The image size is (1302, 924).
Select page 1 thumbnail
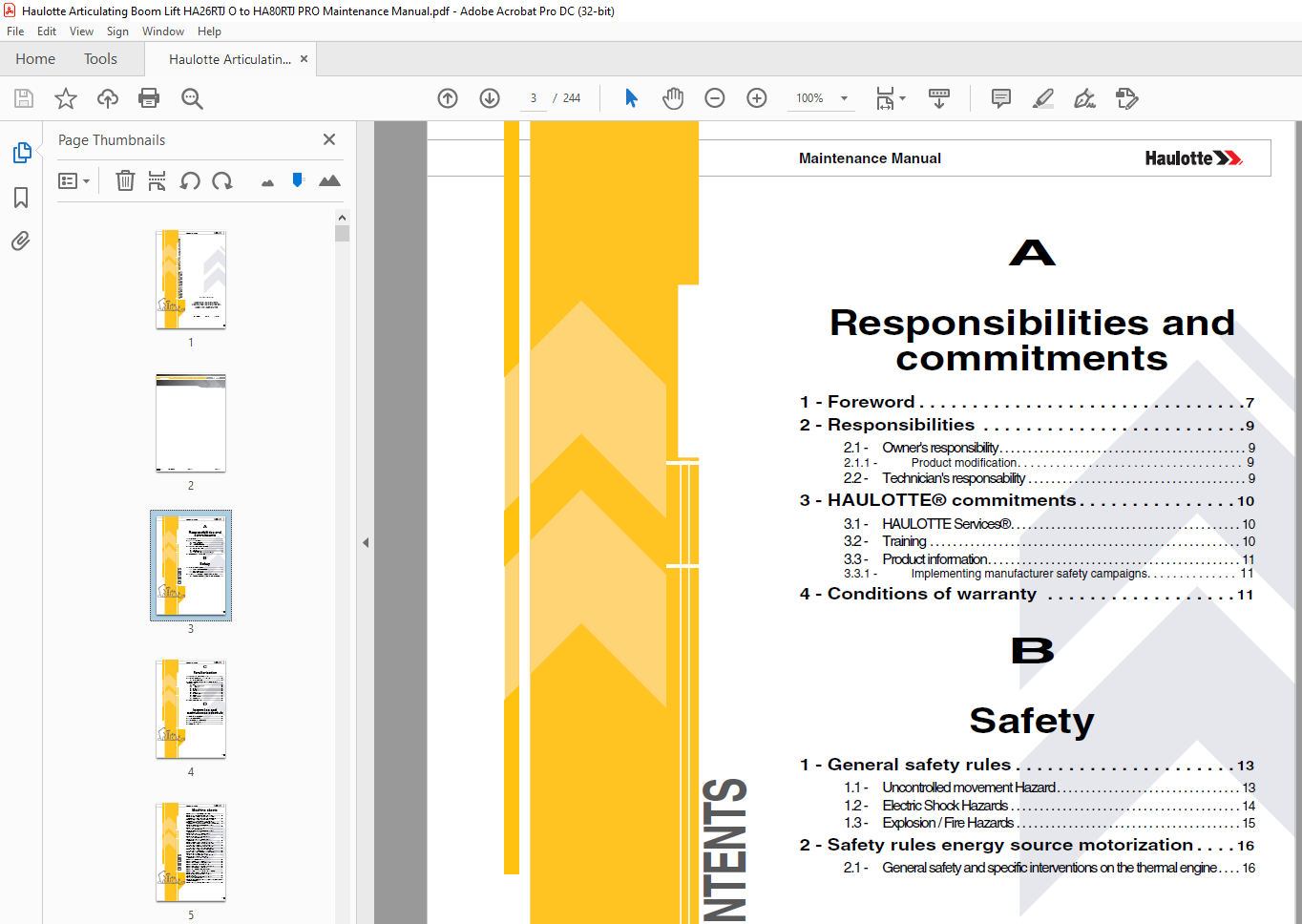[x=191, y=280]
